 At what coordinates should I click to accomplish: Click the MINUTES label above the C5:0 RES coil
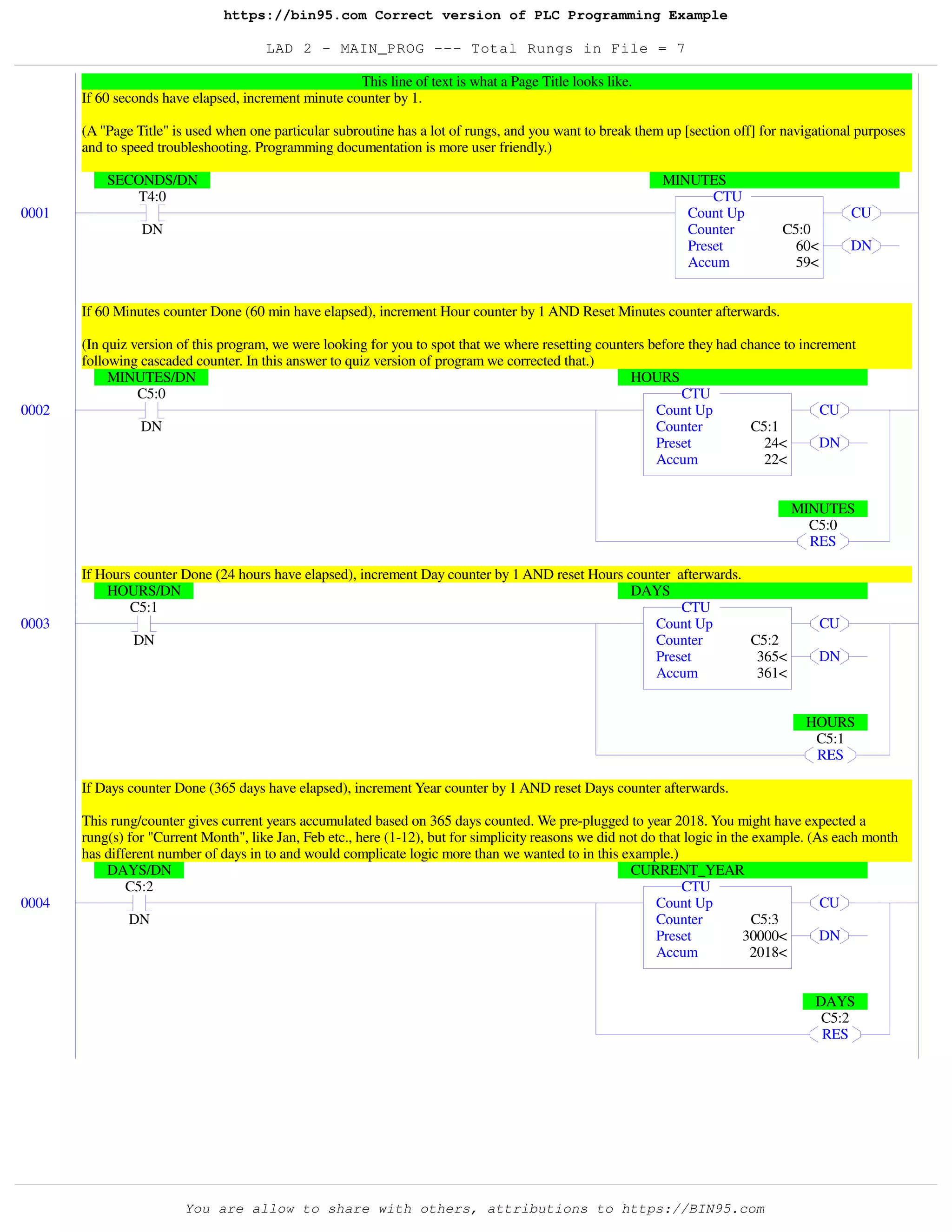click(x=823, y=509)
